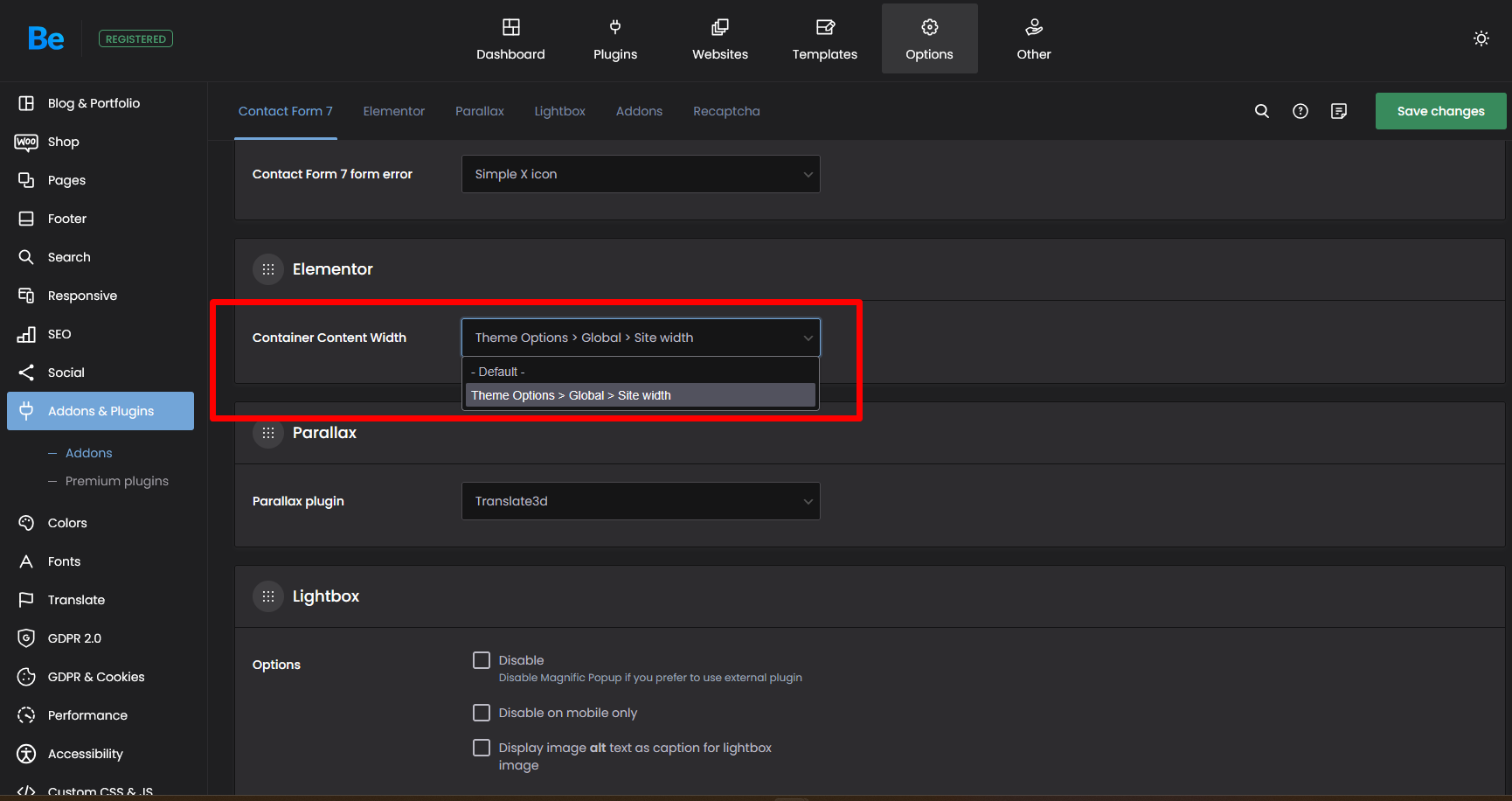Check Disable on mobile only
This screenshot has height=801, width=1512.
tap(482, 713)
